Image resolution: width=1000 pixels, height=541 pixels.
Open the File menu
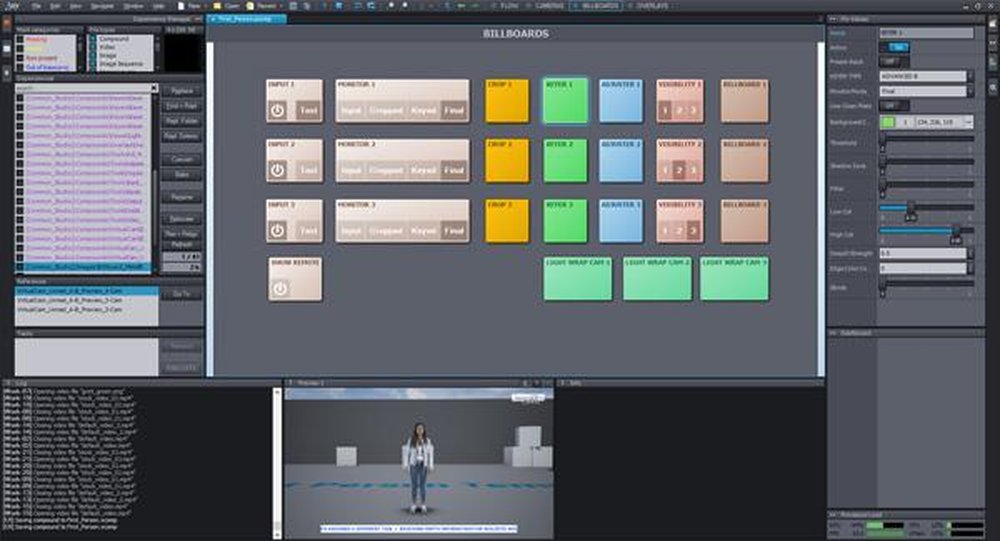click(36, 6)
